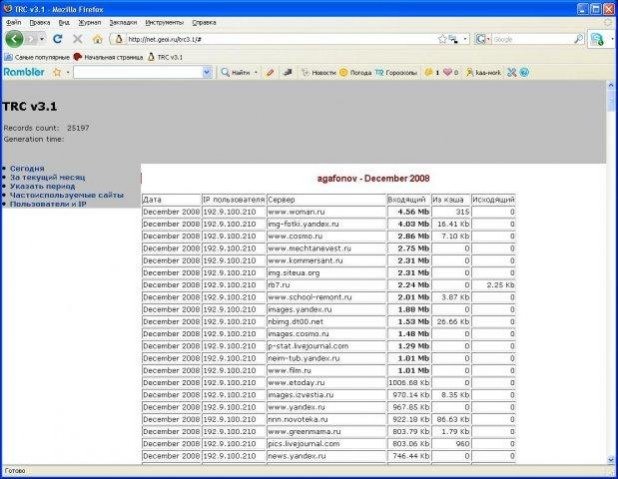Focus the Google search box
The height and width of the screenshot is (479, 618).
coord(531,39)
